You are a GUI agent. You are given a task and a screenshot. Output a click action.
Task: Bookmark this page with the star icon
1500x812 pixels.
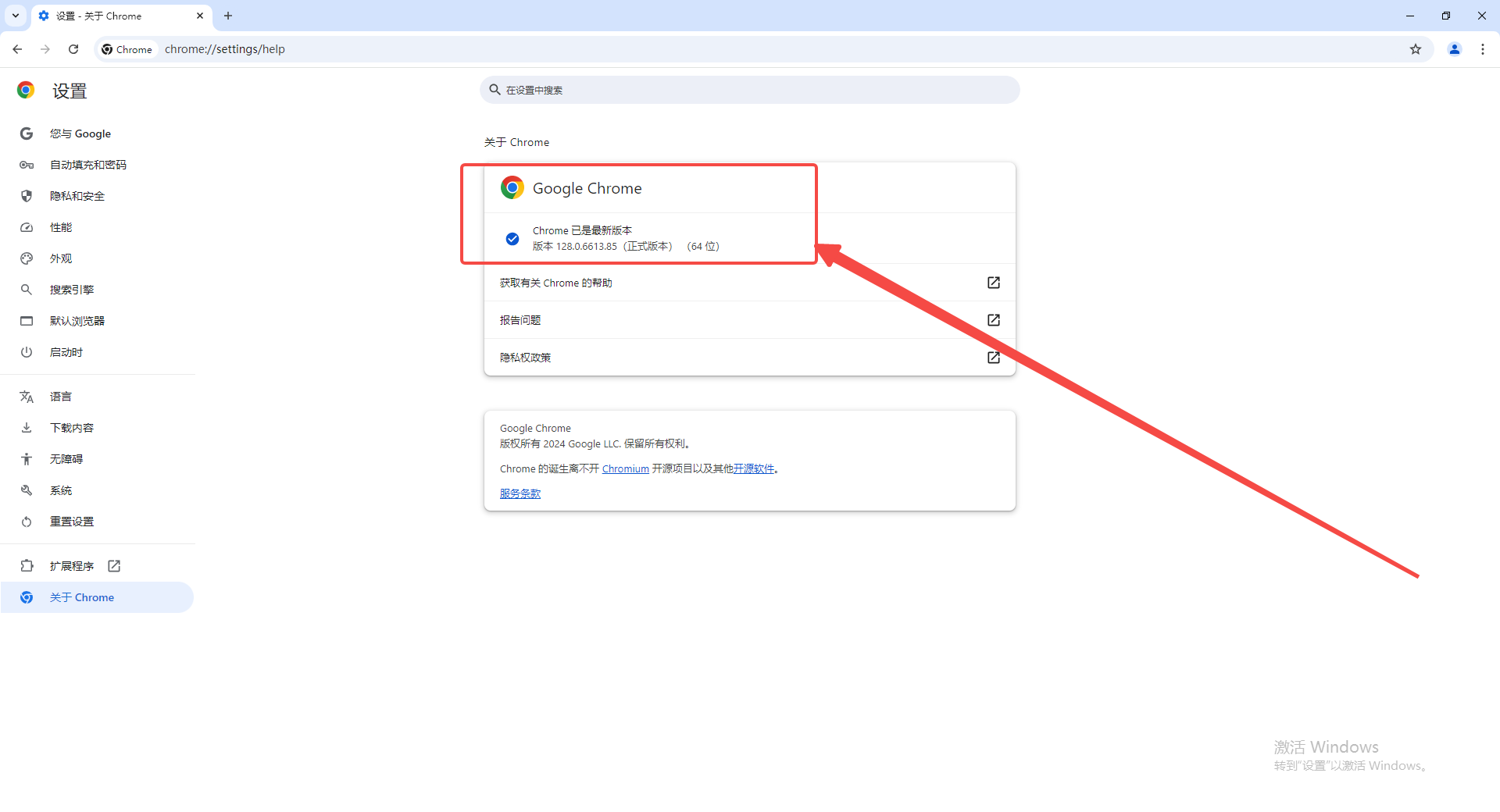pos(1416,49)
